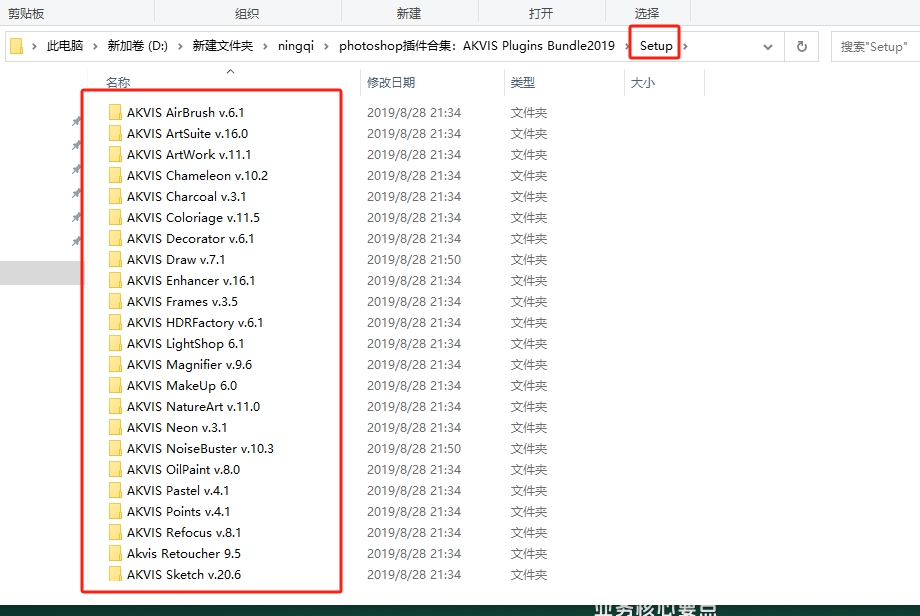The width and height of the screenshot is (920, 616).
Task: Select the AKVIS MakeUp 6.0 folder icon
Action: 115,385
